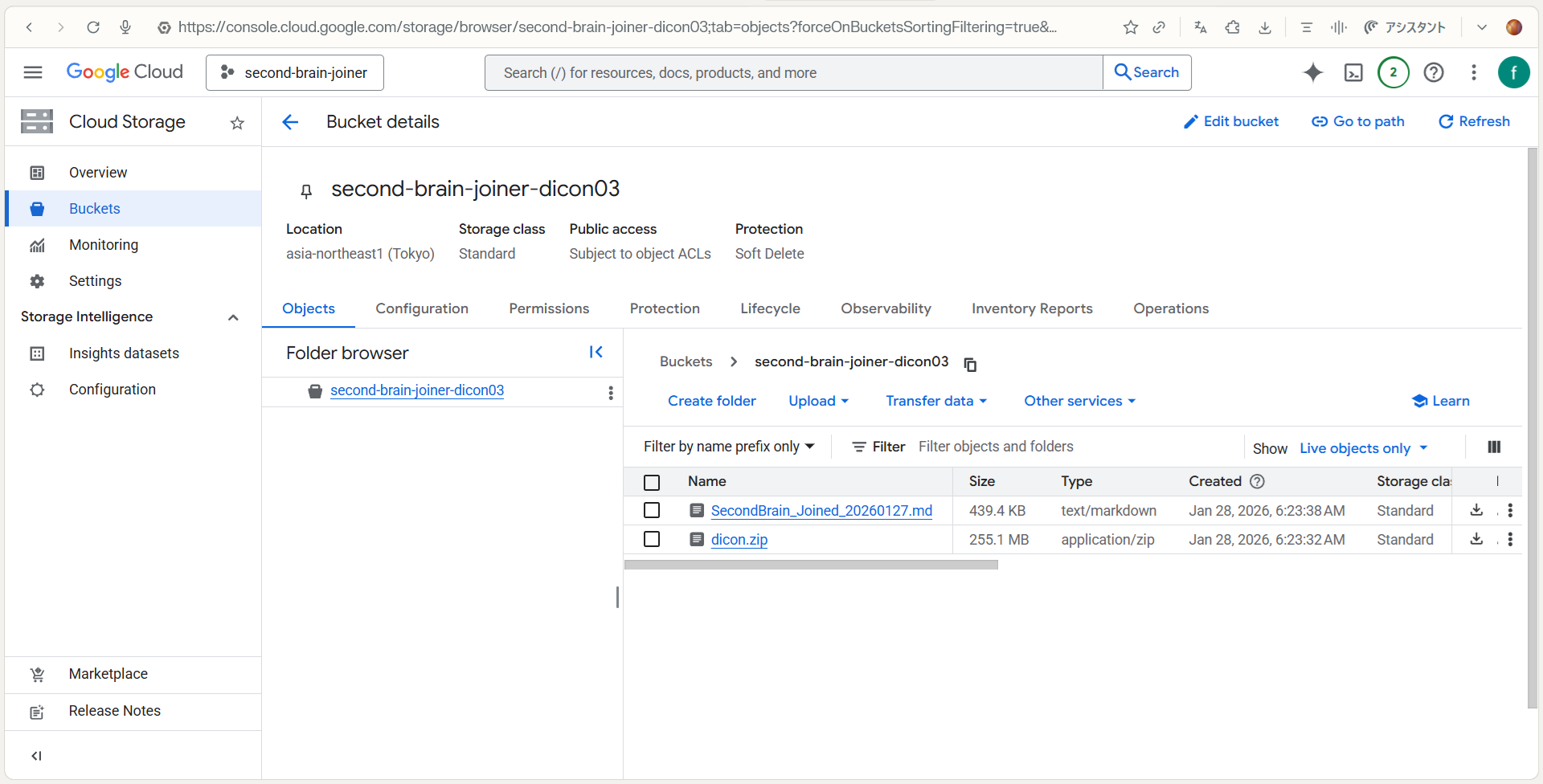This screenshot has height=784, width=1543.
Task: Open the Lifecycle tab
Action: tap(770, 308)
